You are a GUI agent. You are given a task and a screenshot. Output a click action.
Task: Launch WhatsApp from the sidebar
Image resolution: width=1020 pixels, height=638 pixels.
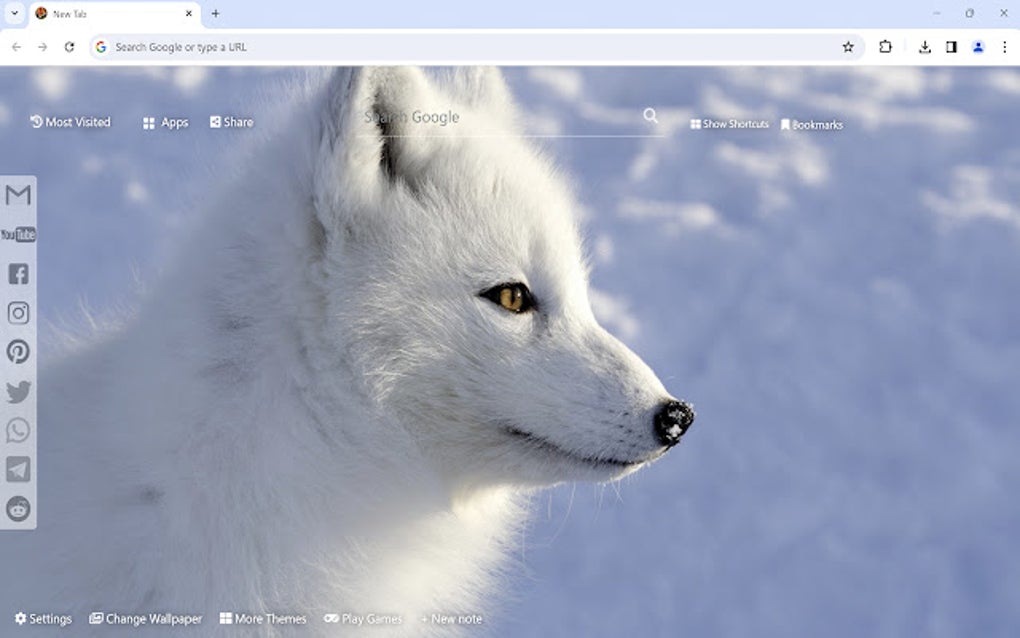[x=18, y=430]
